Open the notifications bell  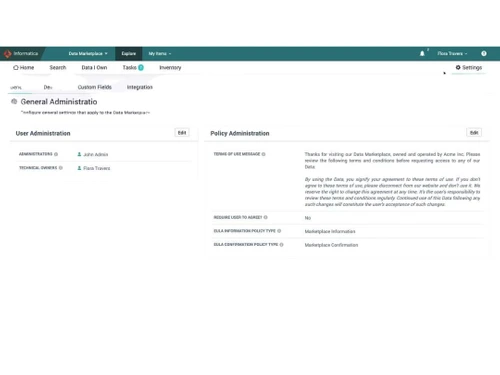click(x=422, y=53)
